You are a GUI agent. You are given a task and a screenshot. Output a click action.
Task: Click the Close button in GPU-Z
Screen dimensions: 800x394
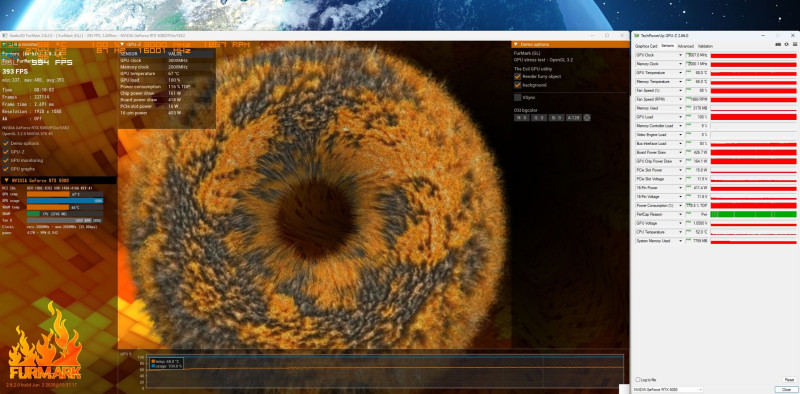(786, 389)
